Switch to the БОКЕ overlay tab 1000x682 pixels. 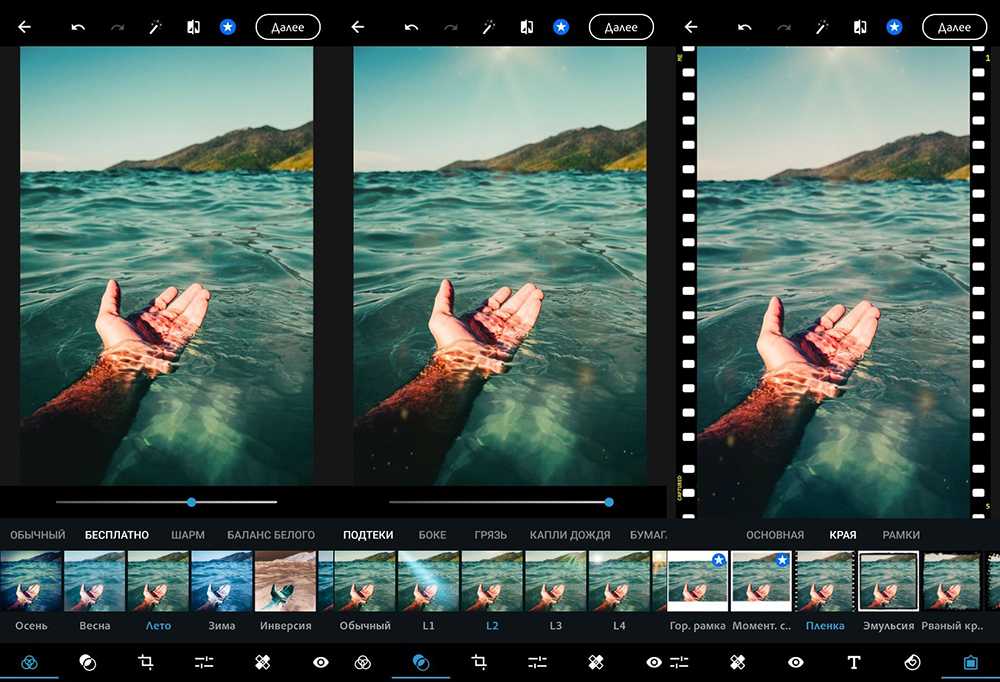pos(432,535)
